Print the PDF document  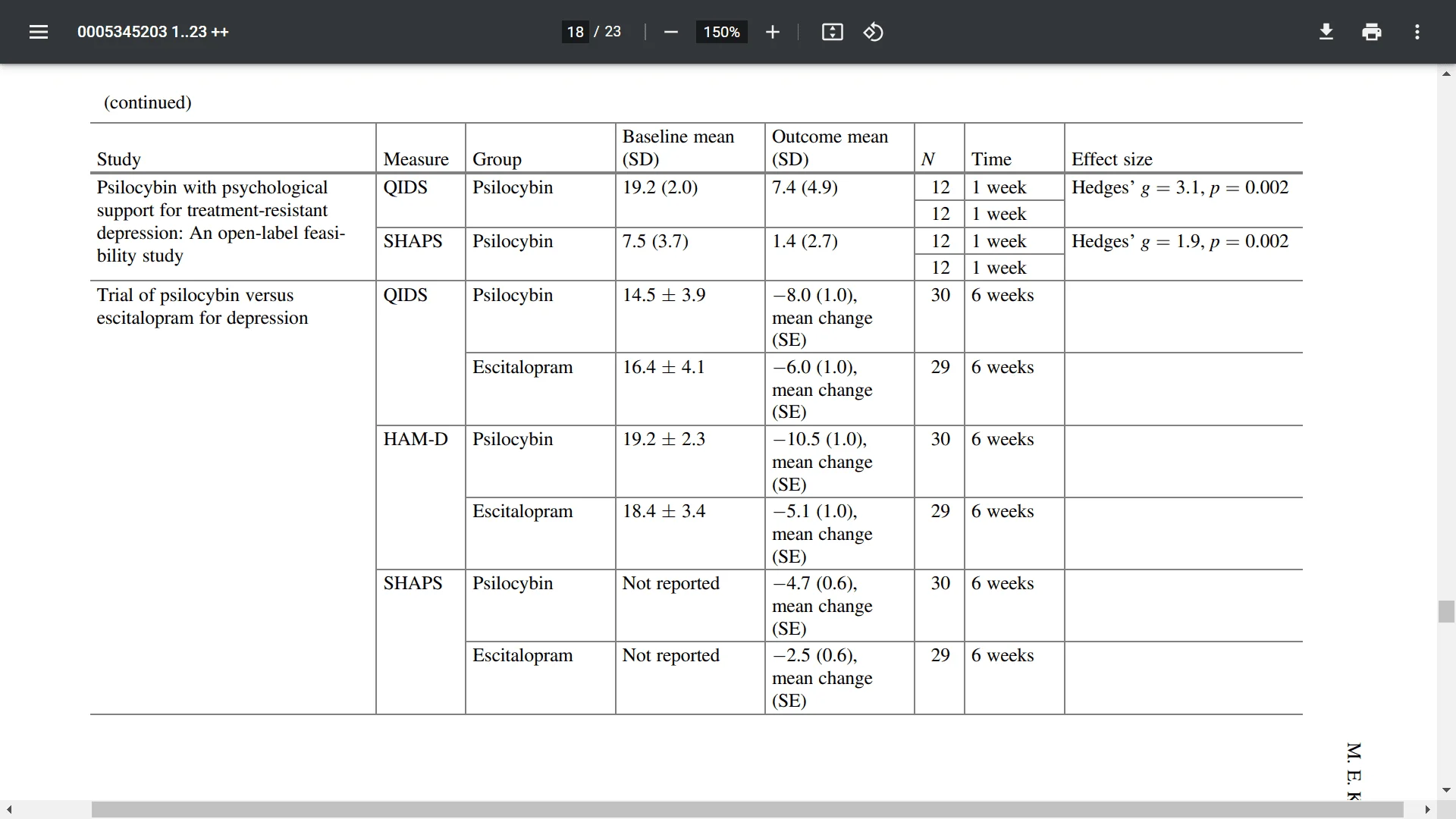tap(1372, 32)
